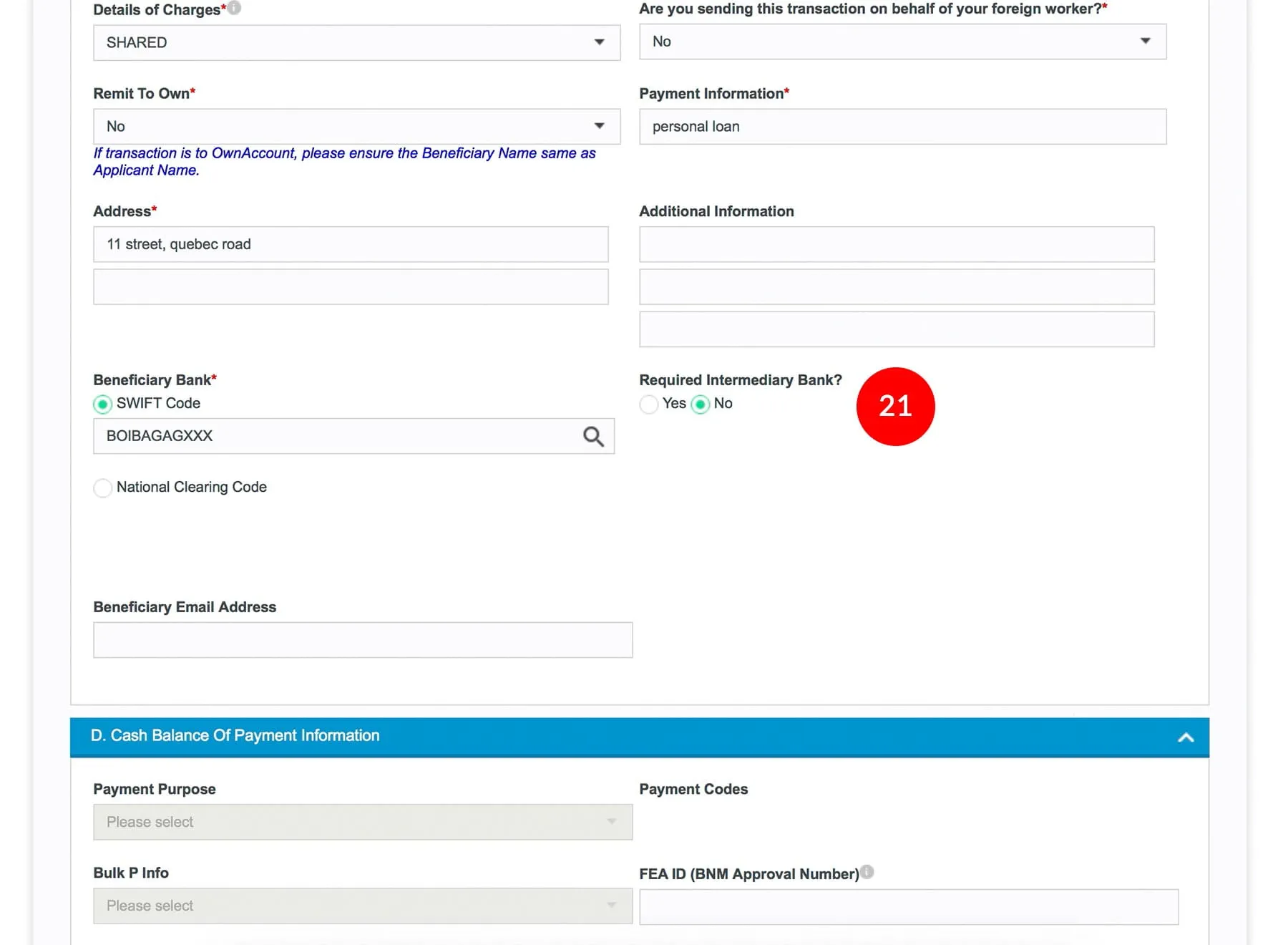Open the foreign worker transaction dropdown
Screen dimensions: 1288x945
click(902, 42)
